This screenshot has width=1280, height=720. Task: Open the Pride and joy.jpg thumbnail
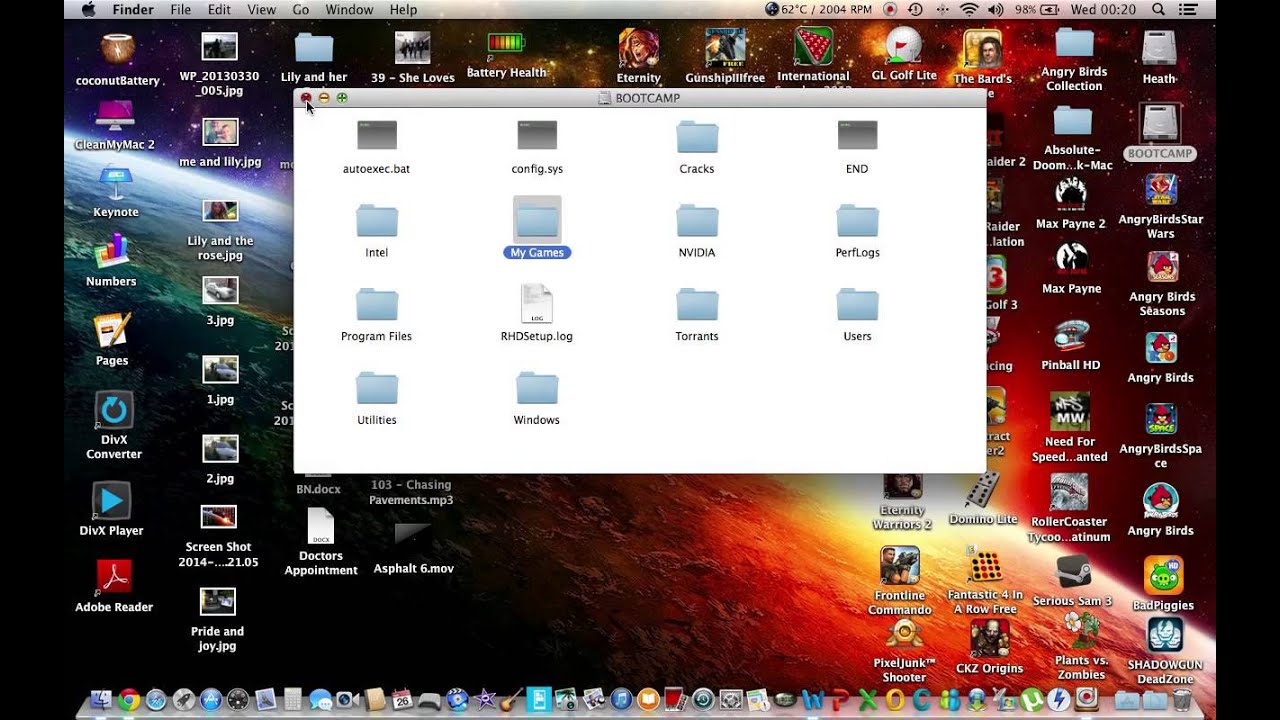tap(218, 601)
